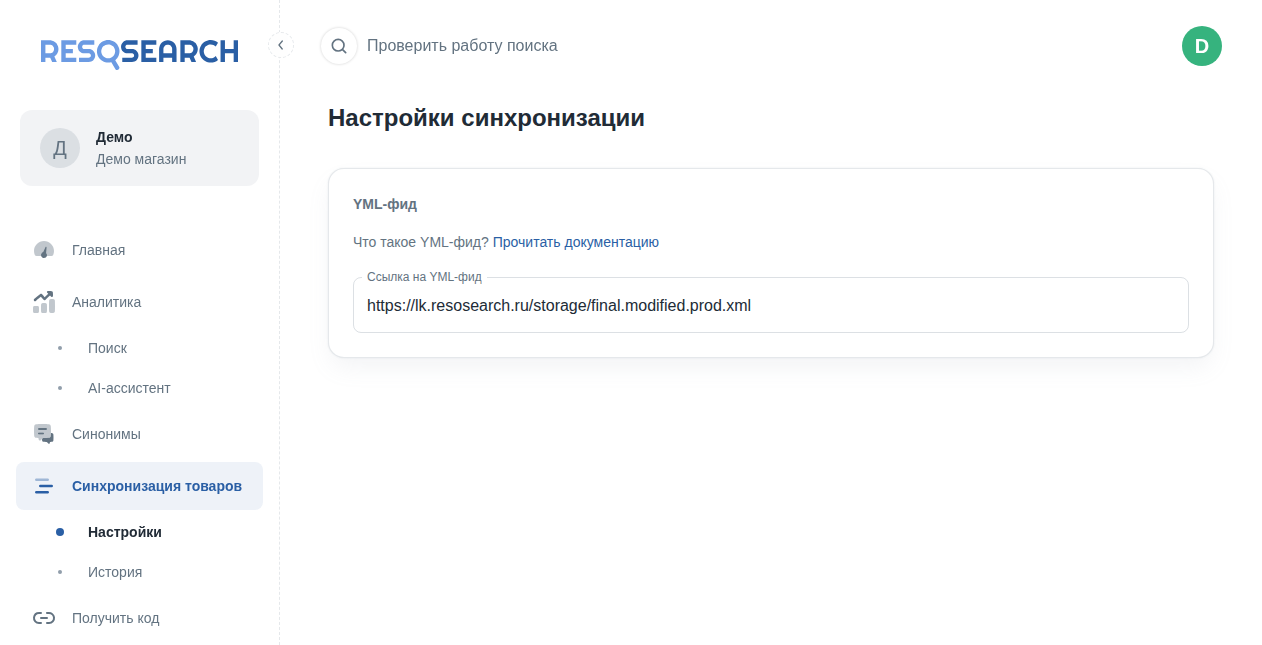
Task: Open Аналитика menu item
Action: [139, 302]
